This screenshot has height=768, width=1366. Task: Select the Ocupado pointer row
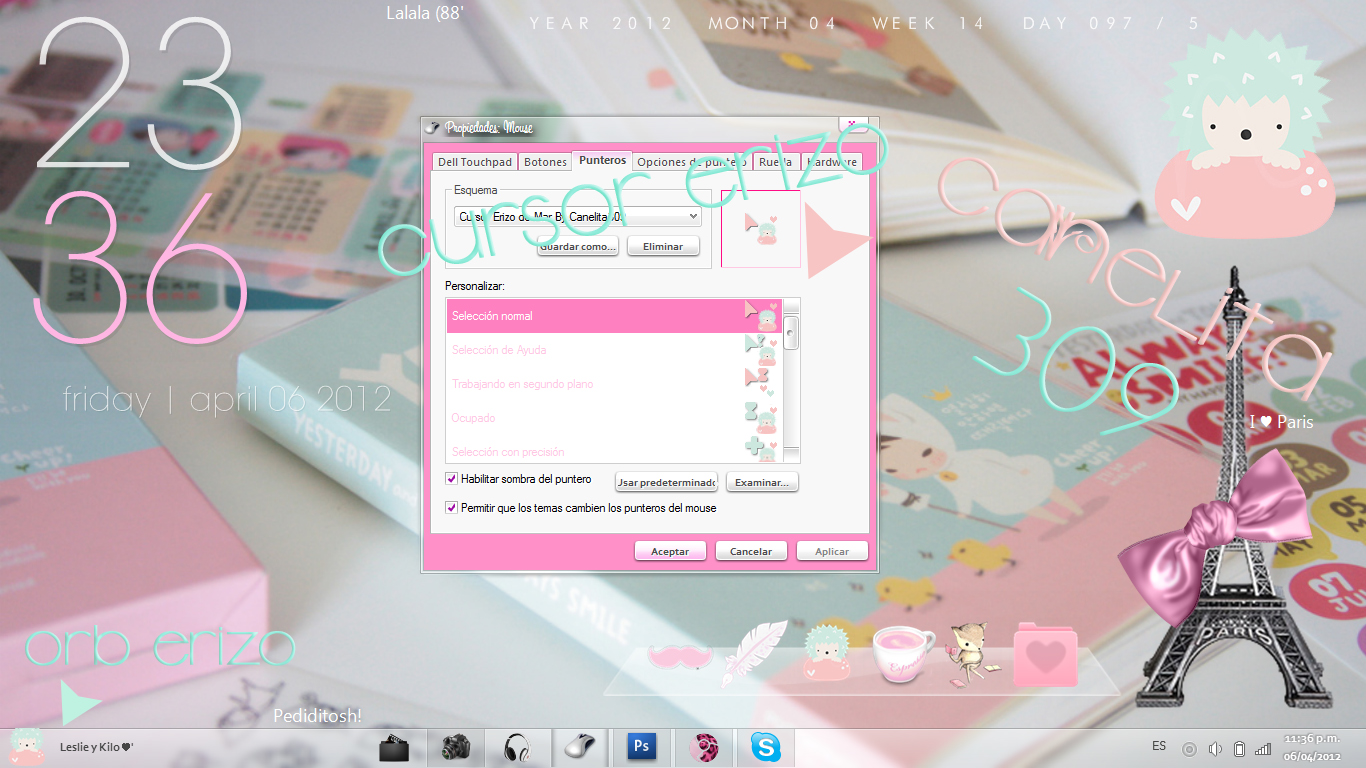614,418
